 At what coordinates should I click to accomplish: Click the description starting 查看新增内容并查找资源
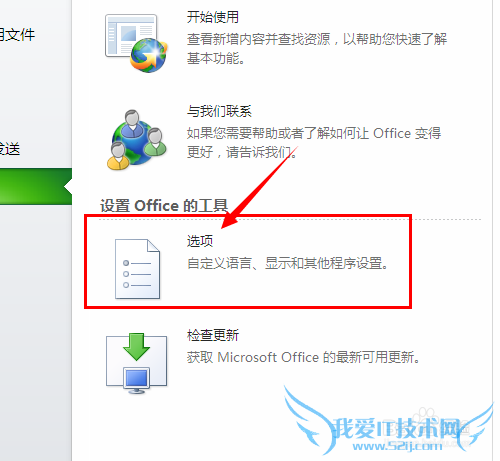pyautogui.click(x=317, y=49)
